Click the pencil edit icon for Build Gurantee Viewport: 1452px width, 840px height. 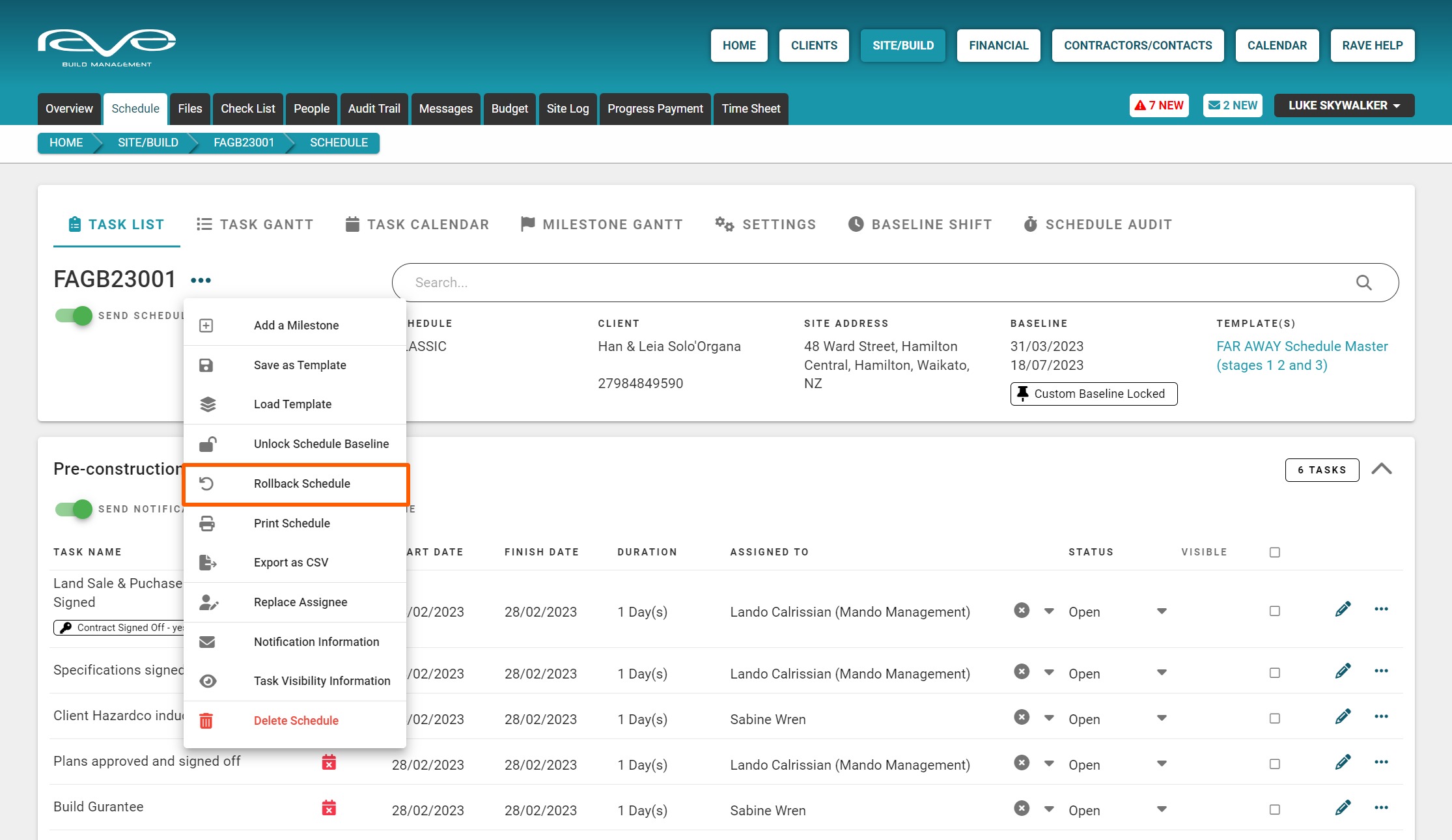1343,807
